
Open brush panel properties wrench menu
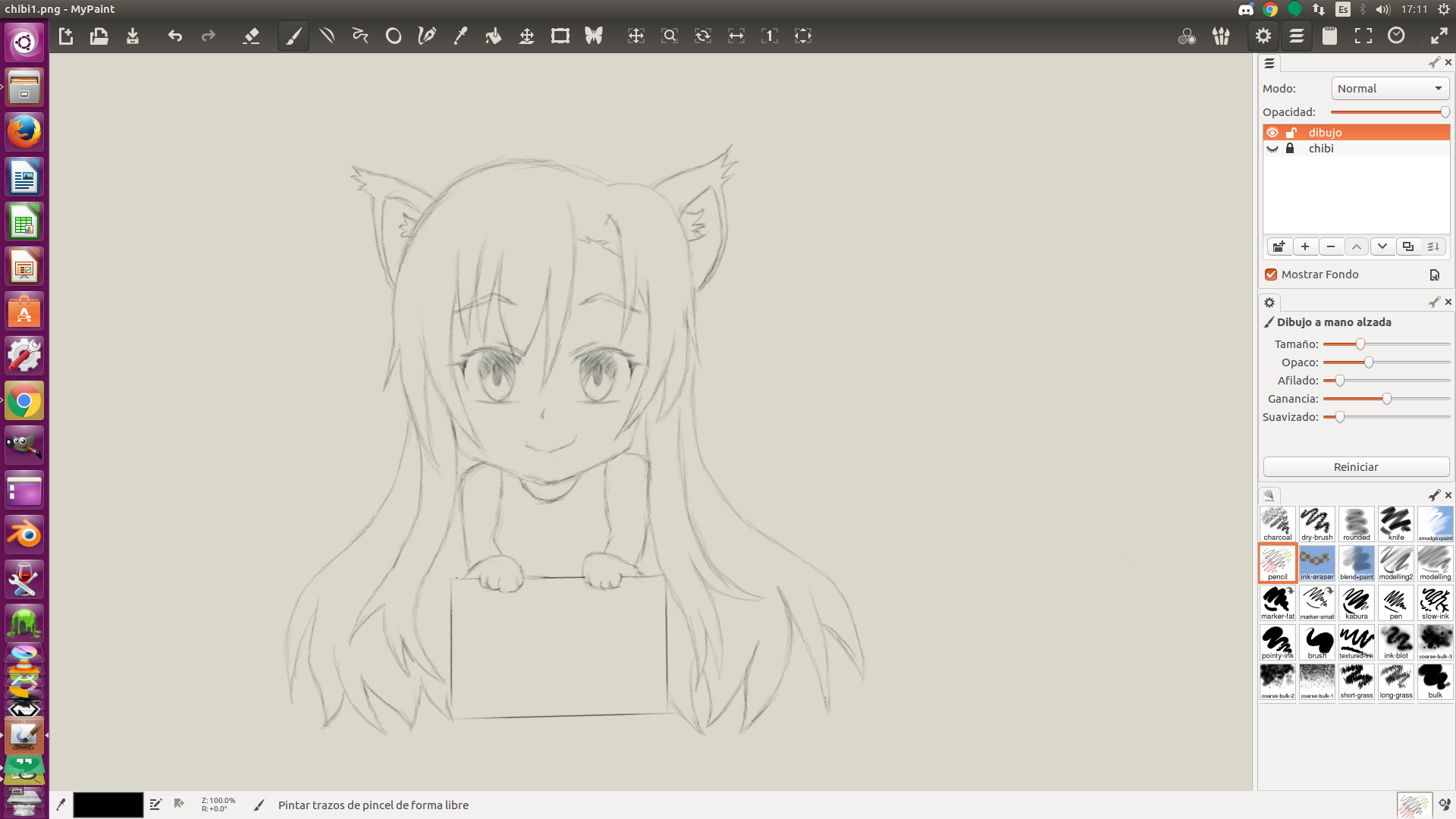(x=1433, y=495)
